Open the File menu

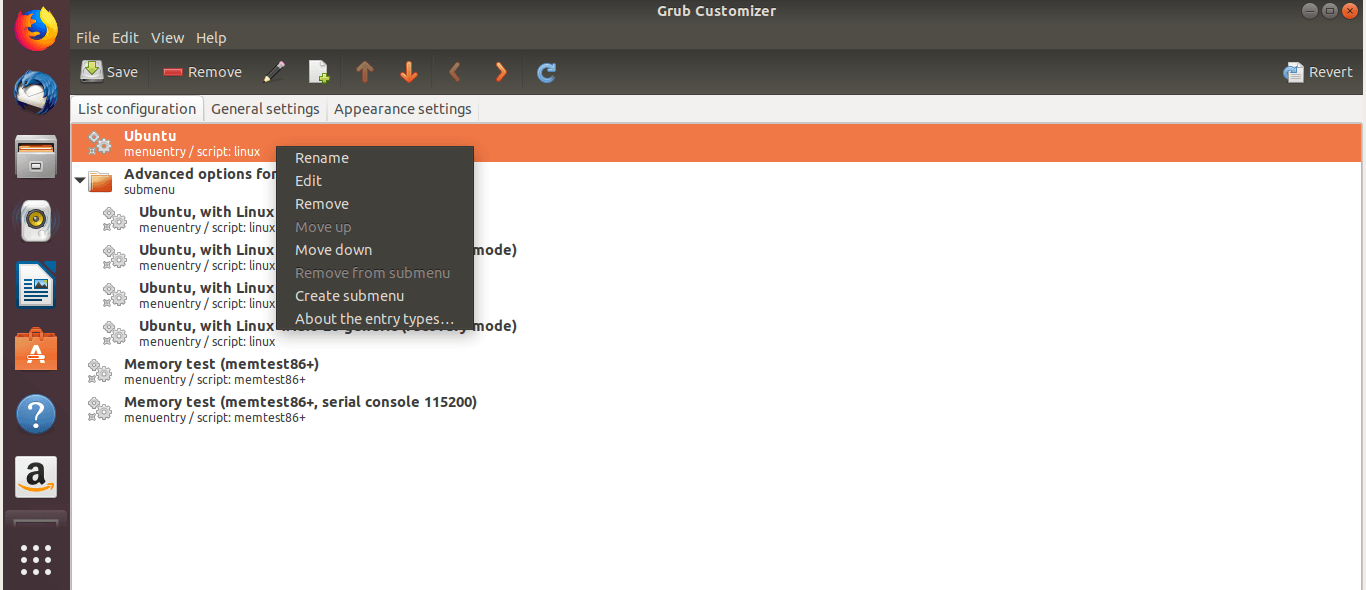88,38
